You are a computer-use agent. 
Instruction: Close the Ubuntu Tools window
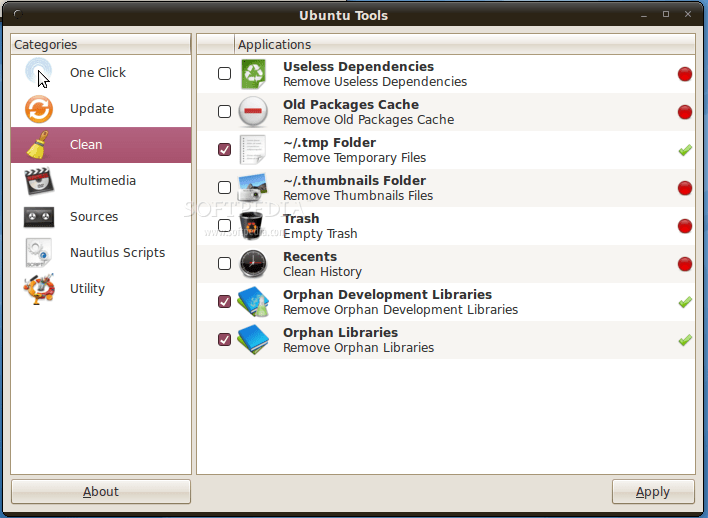688,14
